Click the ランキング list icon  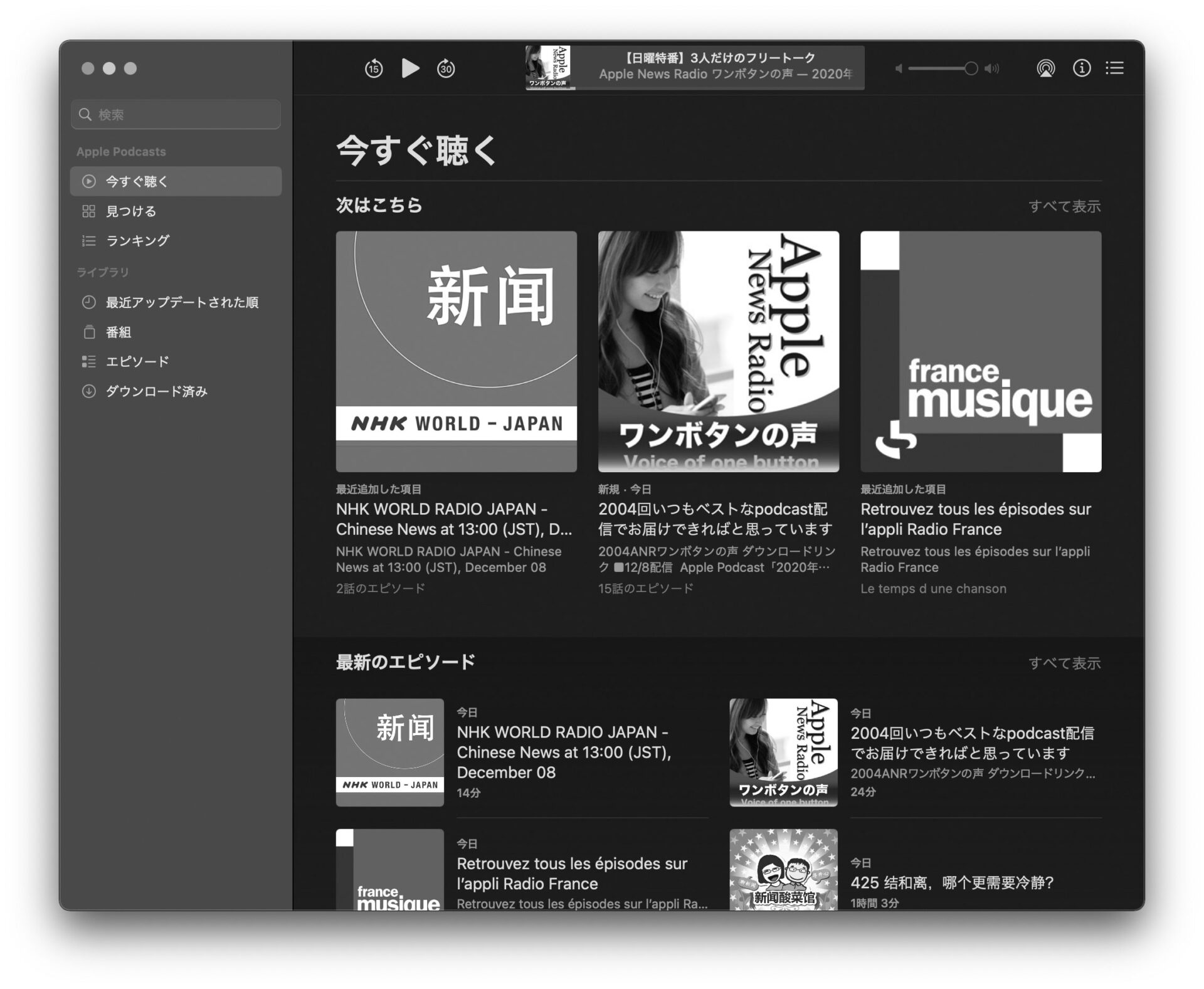pos(89,241)
